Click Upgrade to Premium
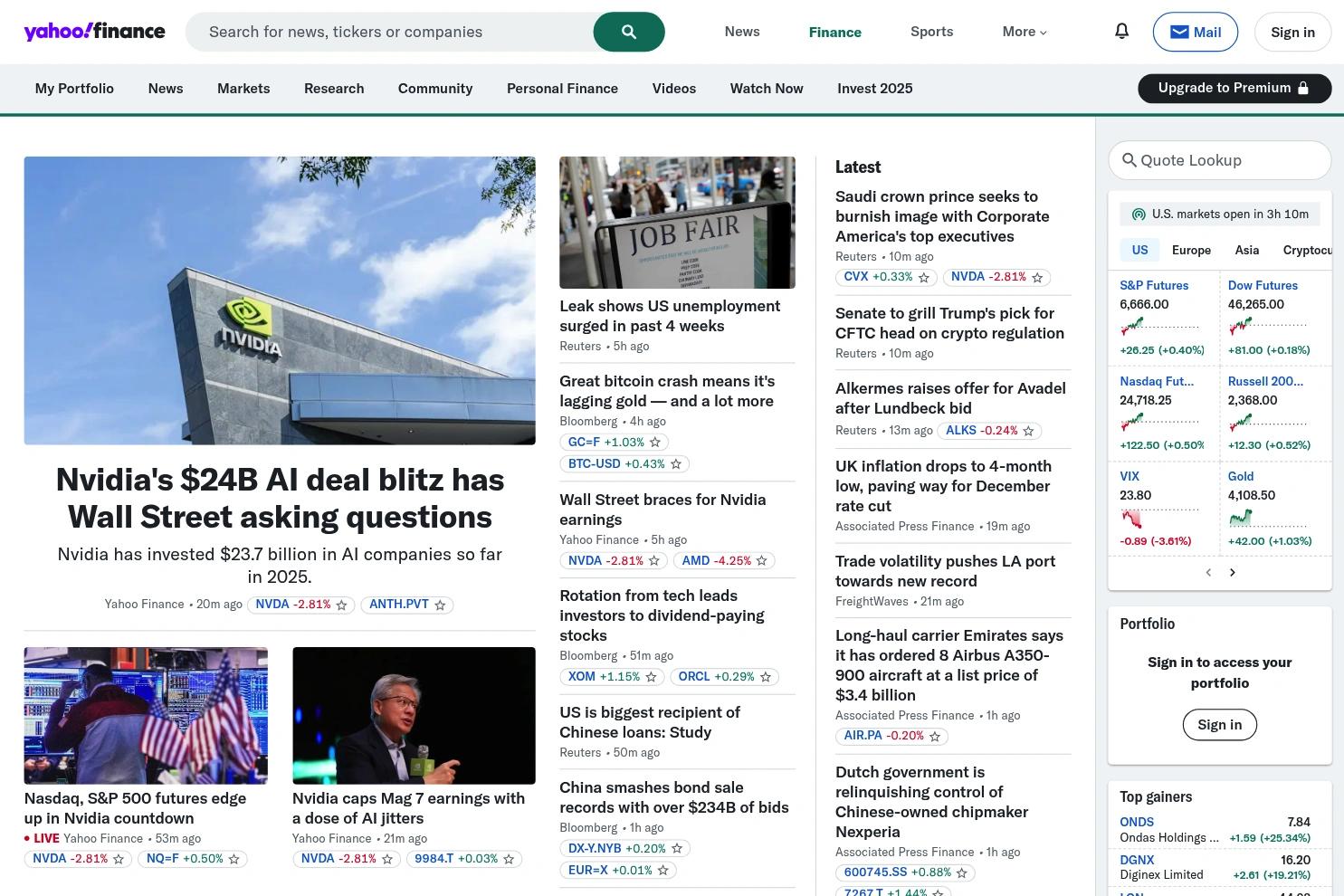1344x896 pixels. [1234, 89]
